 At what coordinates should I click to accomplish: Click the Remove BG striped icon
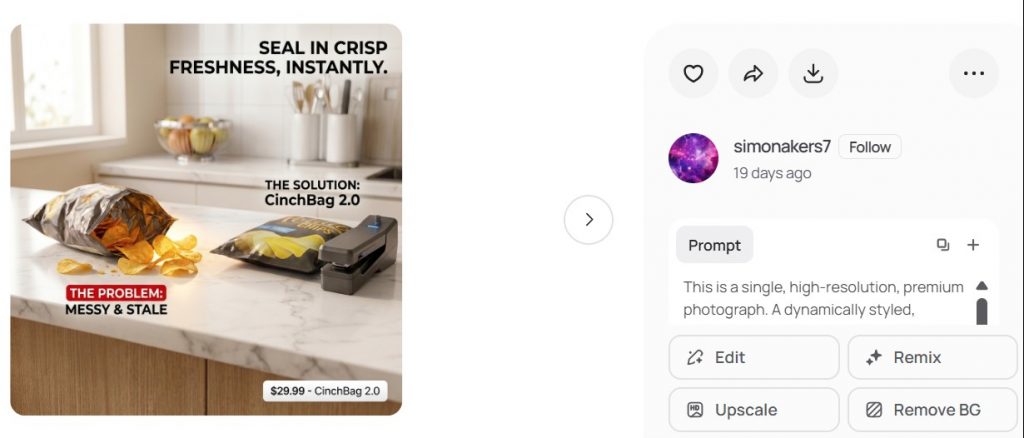tap(874, 410)
